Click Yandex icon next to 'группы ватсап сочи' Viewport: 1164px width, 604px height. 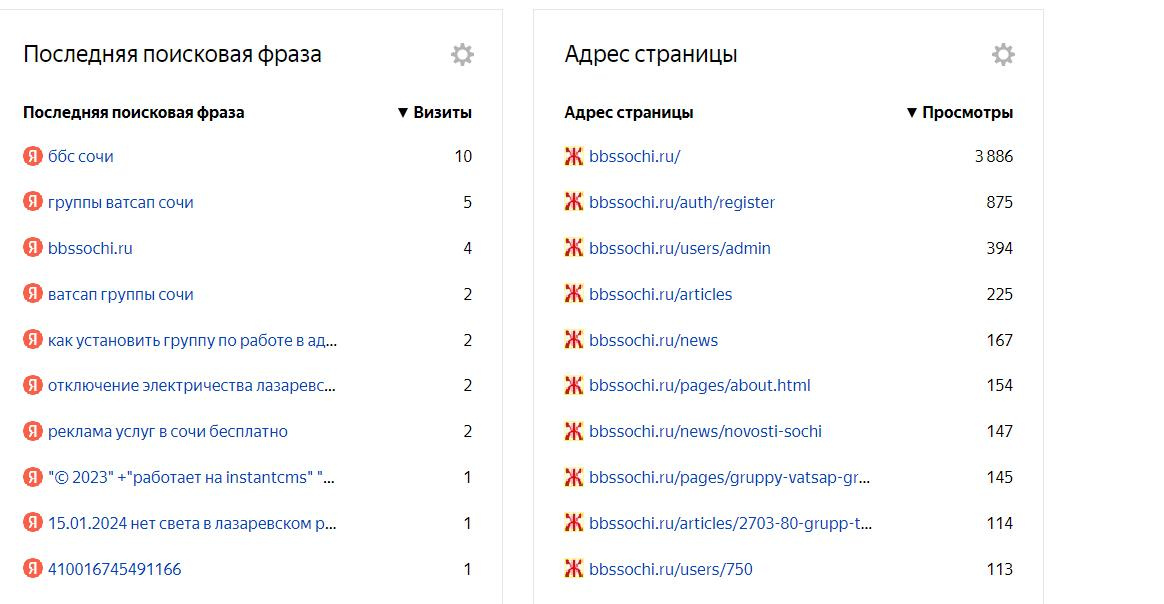[33, 202]
